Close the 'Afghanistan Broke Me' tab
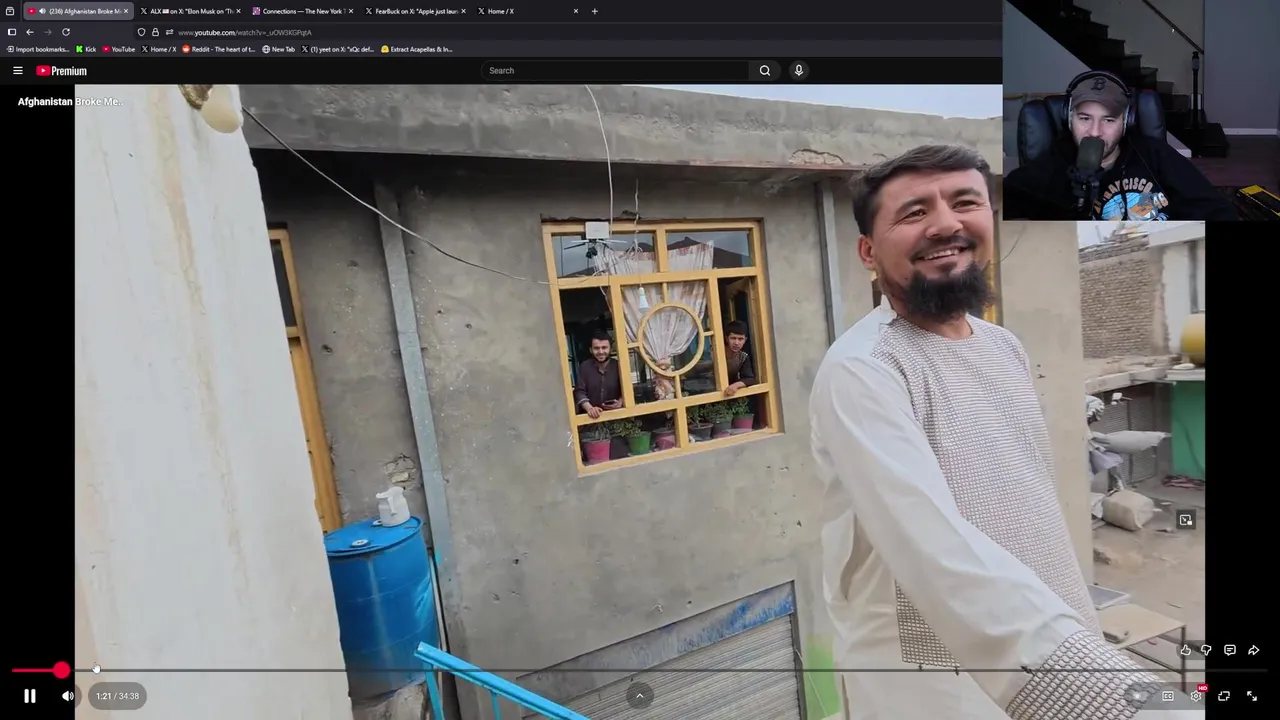 pyautogui.click(x=126, y=11)
